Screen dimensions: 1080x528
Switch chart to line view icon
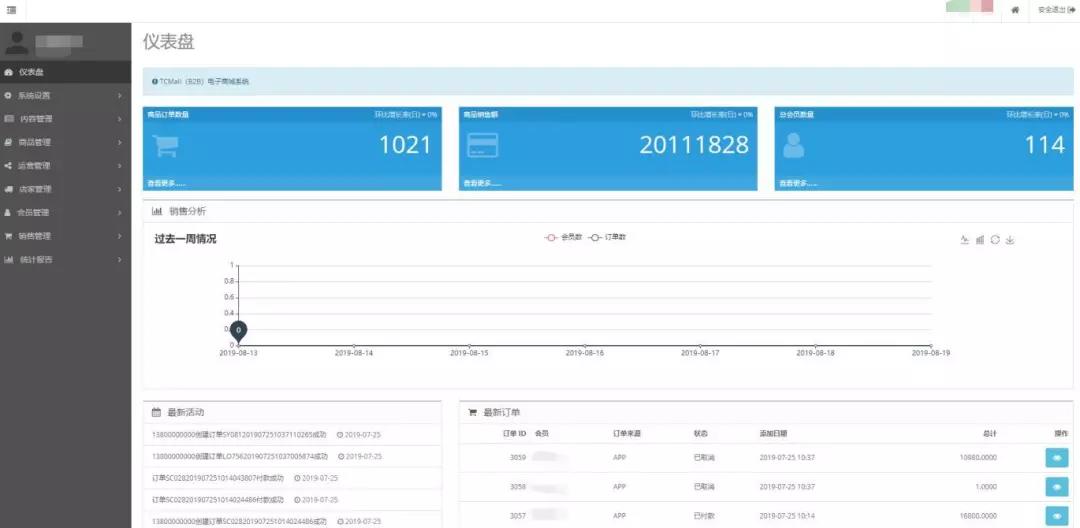point(964,240)
